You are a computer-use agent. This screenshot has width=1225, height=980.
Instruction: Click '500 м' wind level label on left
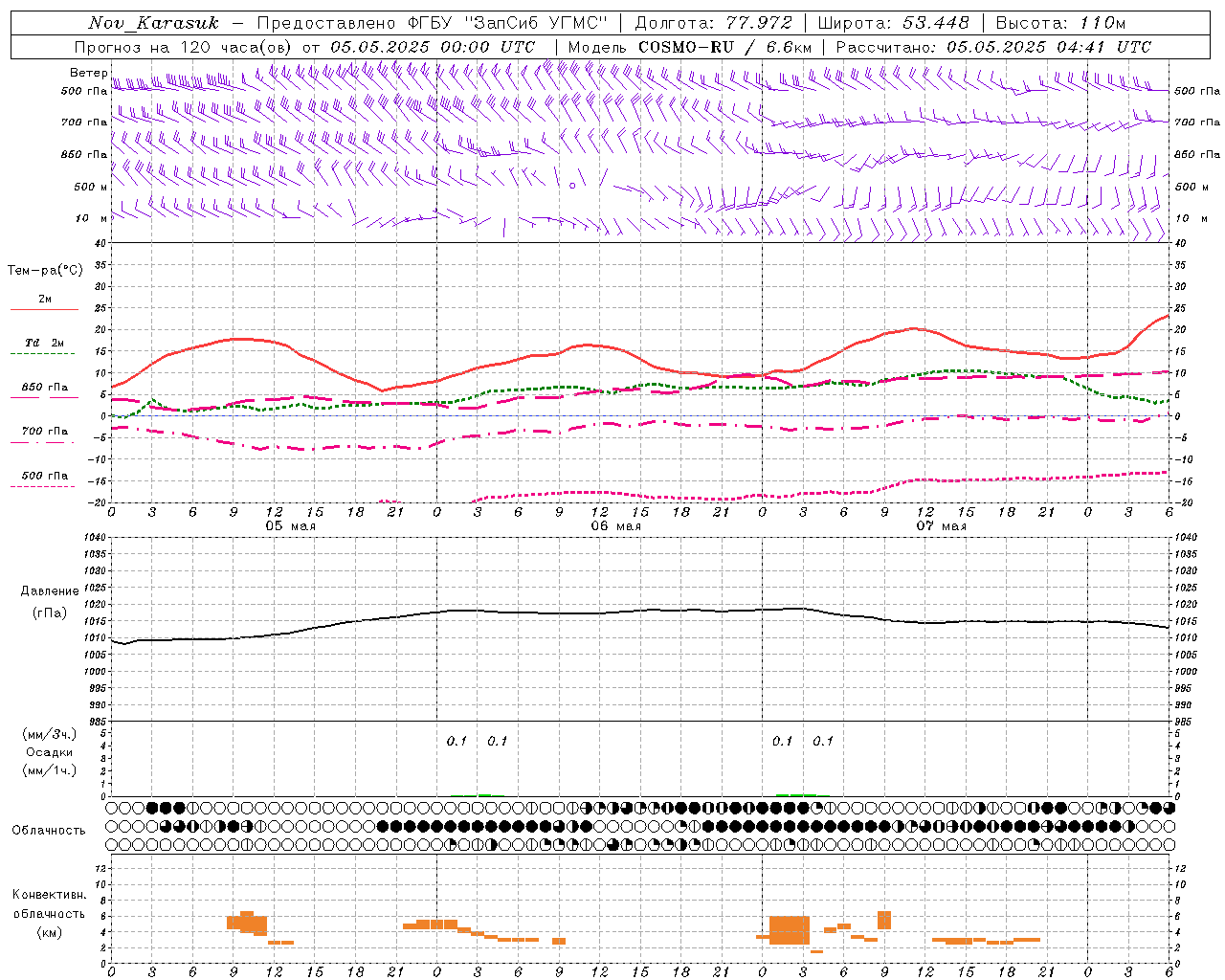91,187
